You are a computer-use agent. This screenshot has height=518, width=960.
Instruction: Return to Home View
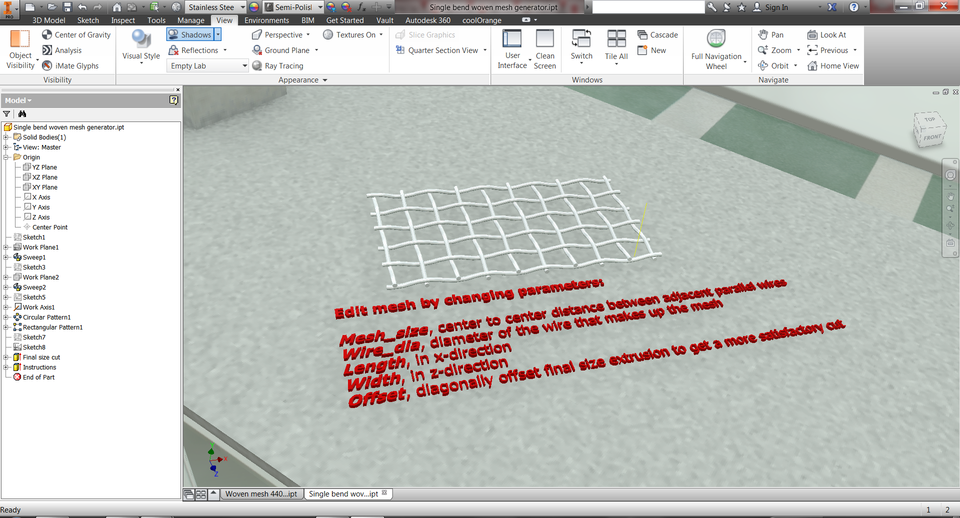(x=833, y=66)
